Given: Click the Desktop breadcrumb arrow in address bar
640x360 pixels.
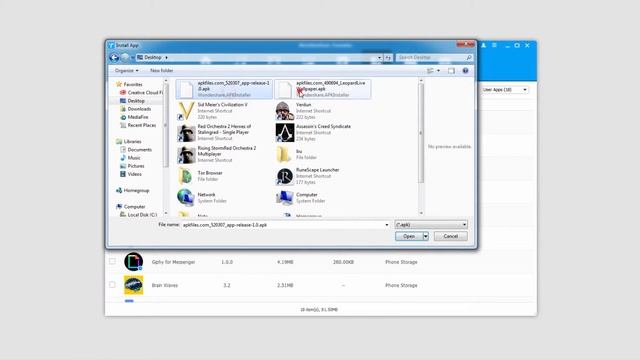Looking at the screenshot, I should [x=167, y=58].
